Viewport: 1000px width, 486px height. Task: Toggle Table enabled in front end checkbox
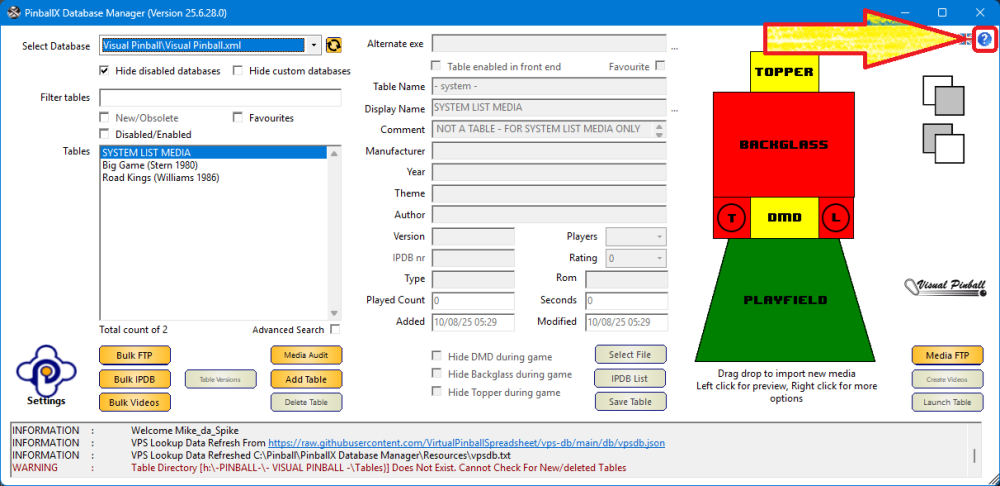436,66
